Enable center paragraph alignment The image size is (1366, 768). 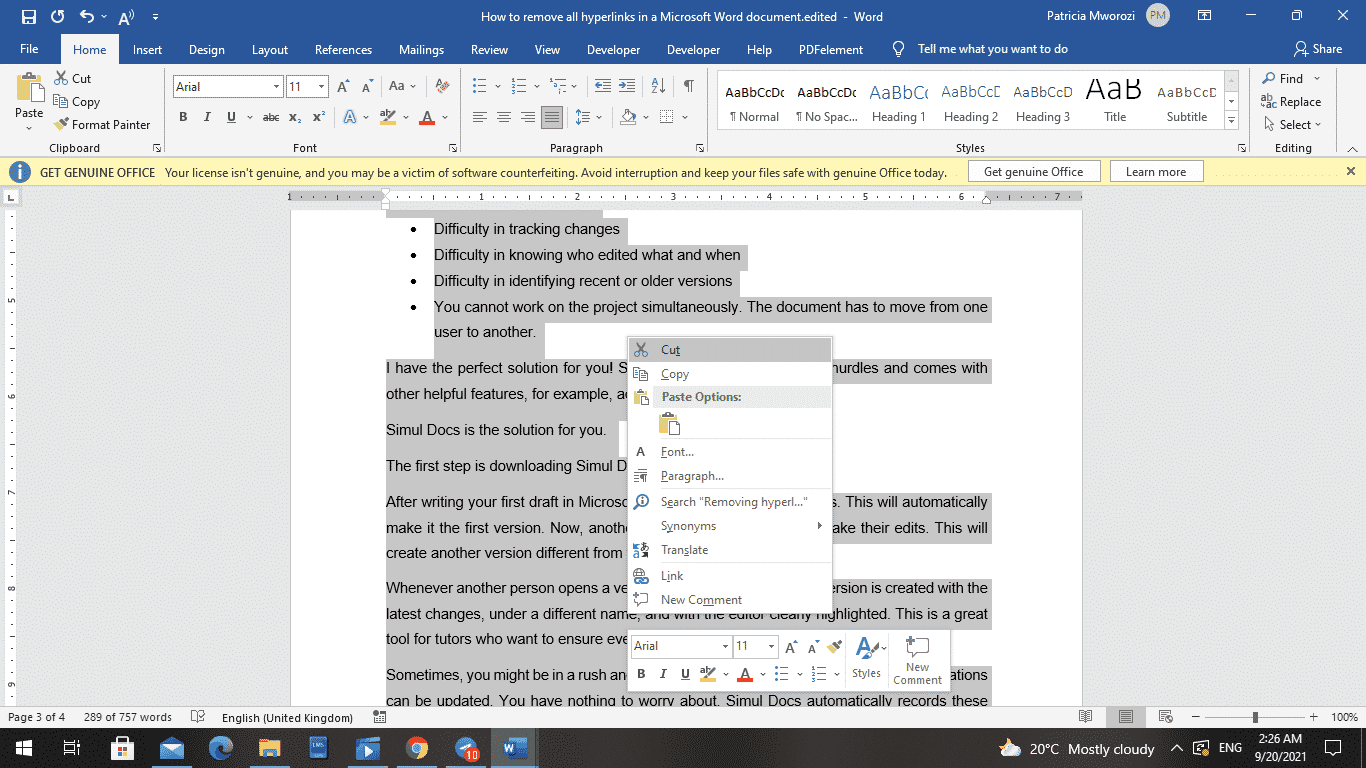(504, 116)
